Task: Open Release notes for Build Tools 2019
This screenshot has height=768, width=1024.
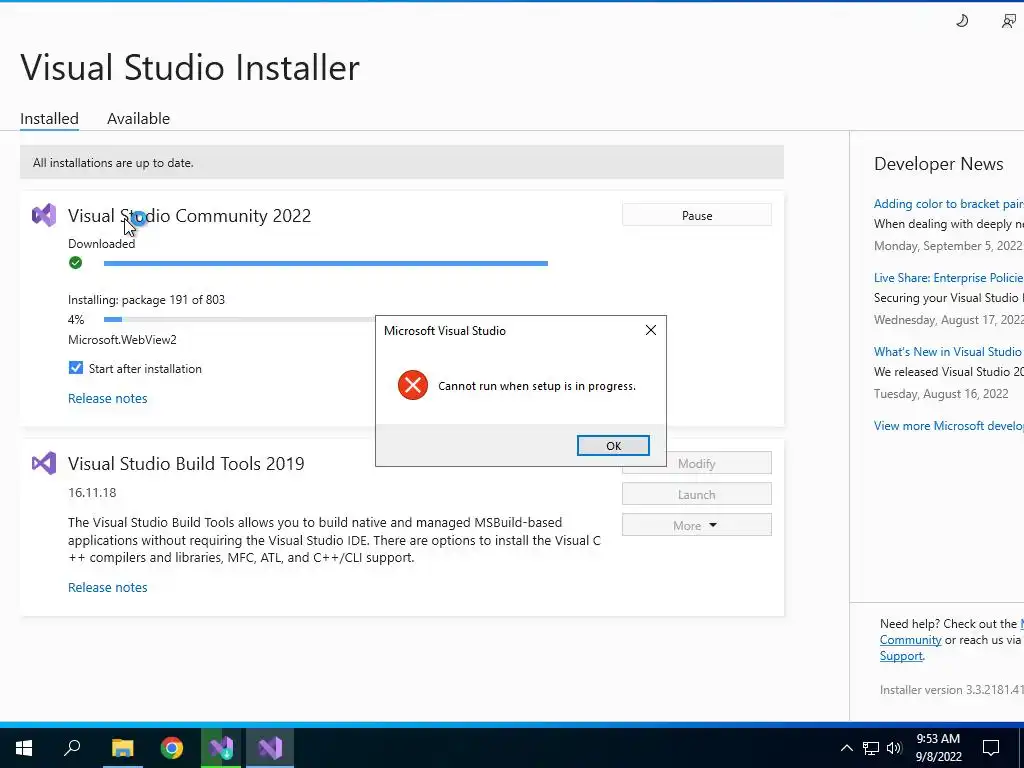Action: (x=108, y=587)
